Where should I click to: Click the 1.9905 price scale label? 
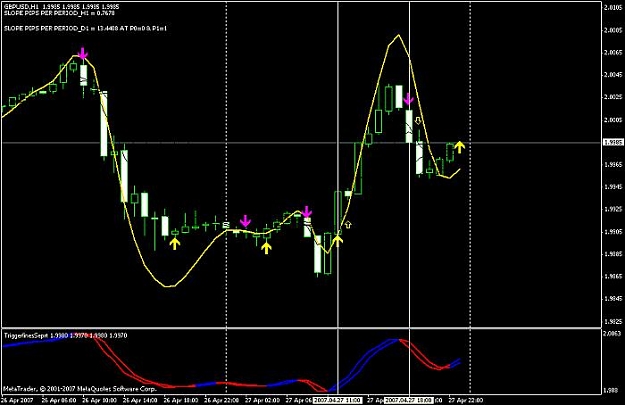613,232
